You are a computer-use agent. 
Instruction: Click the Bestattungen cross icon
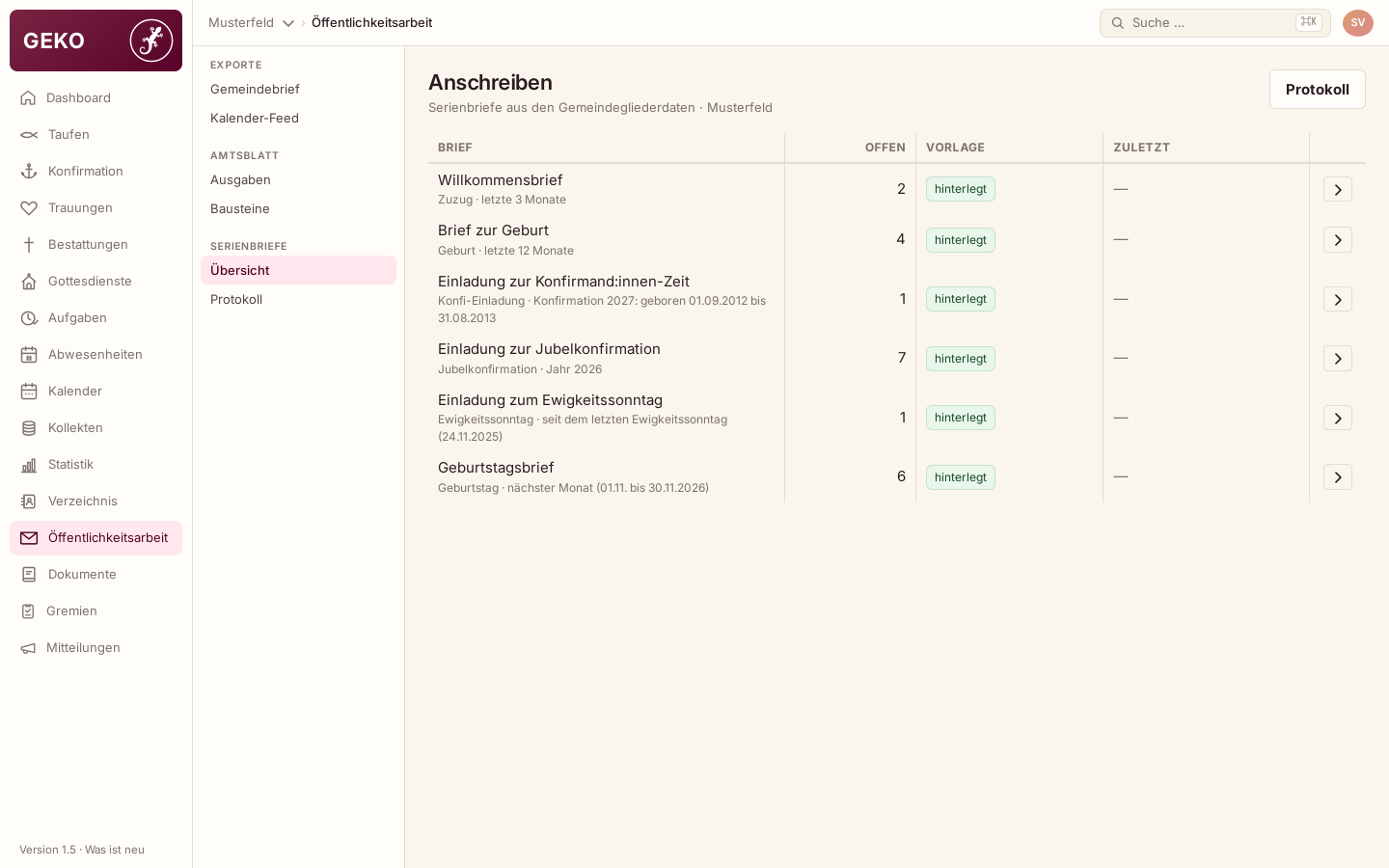click(29, 245)
